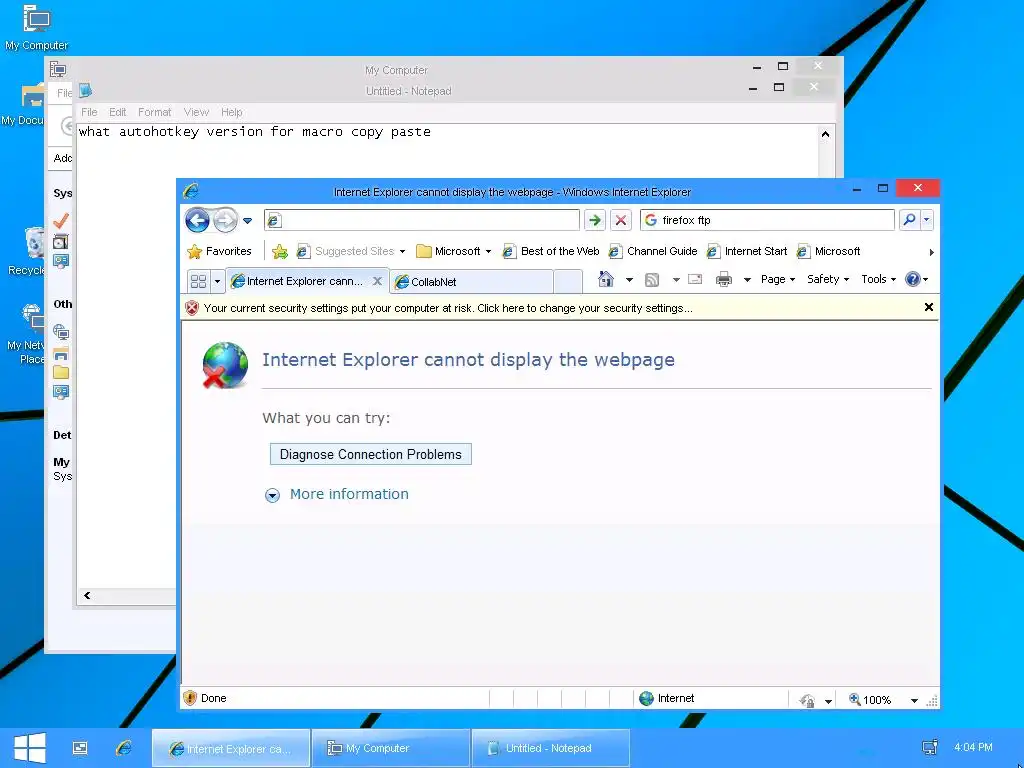Open the Home button dropdown arrow
The height and width of the screenshot is (768, 1024).
(x=629, y=280)
